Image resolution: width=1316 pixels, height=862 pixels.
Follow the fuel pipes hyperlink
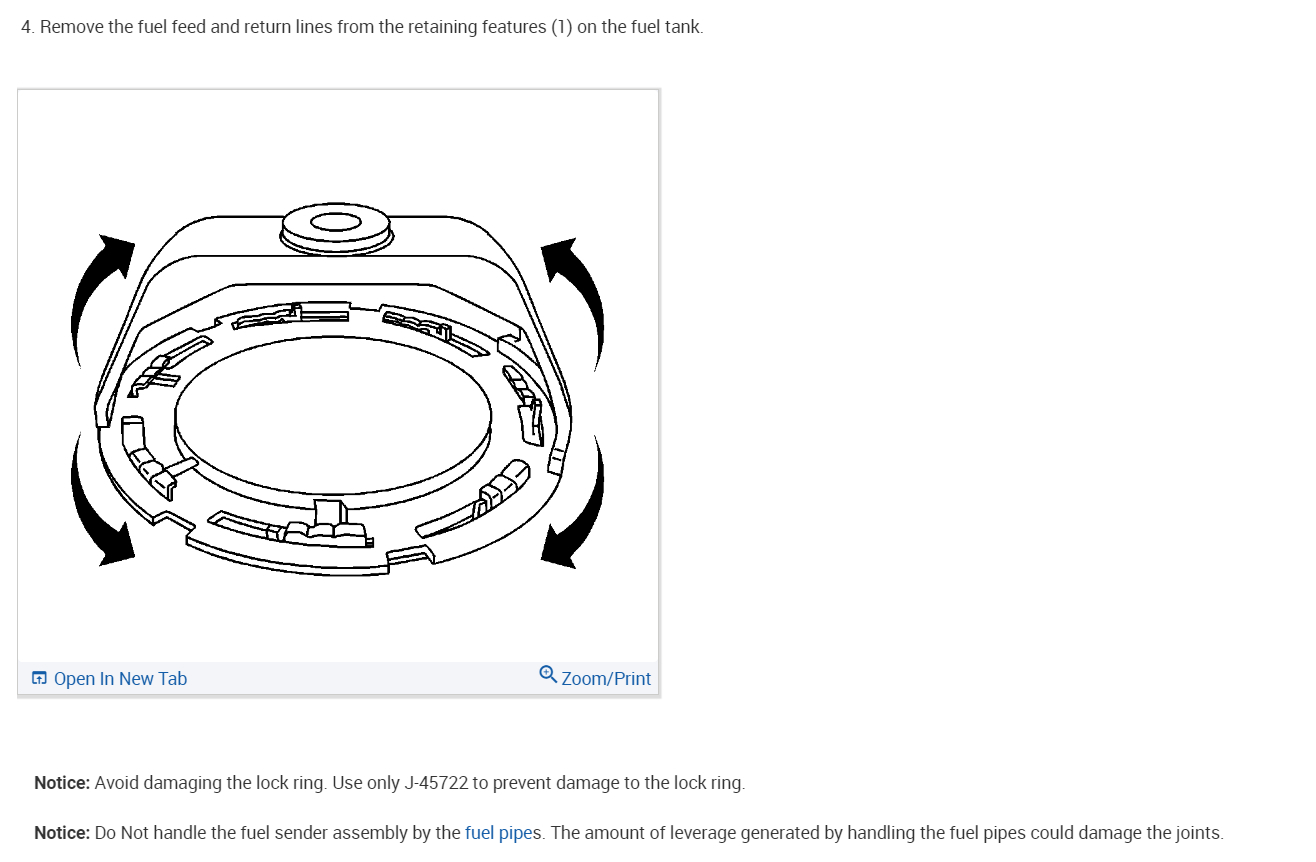(503, 832)
